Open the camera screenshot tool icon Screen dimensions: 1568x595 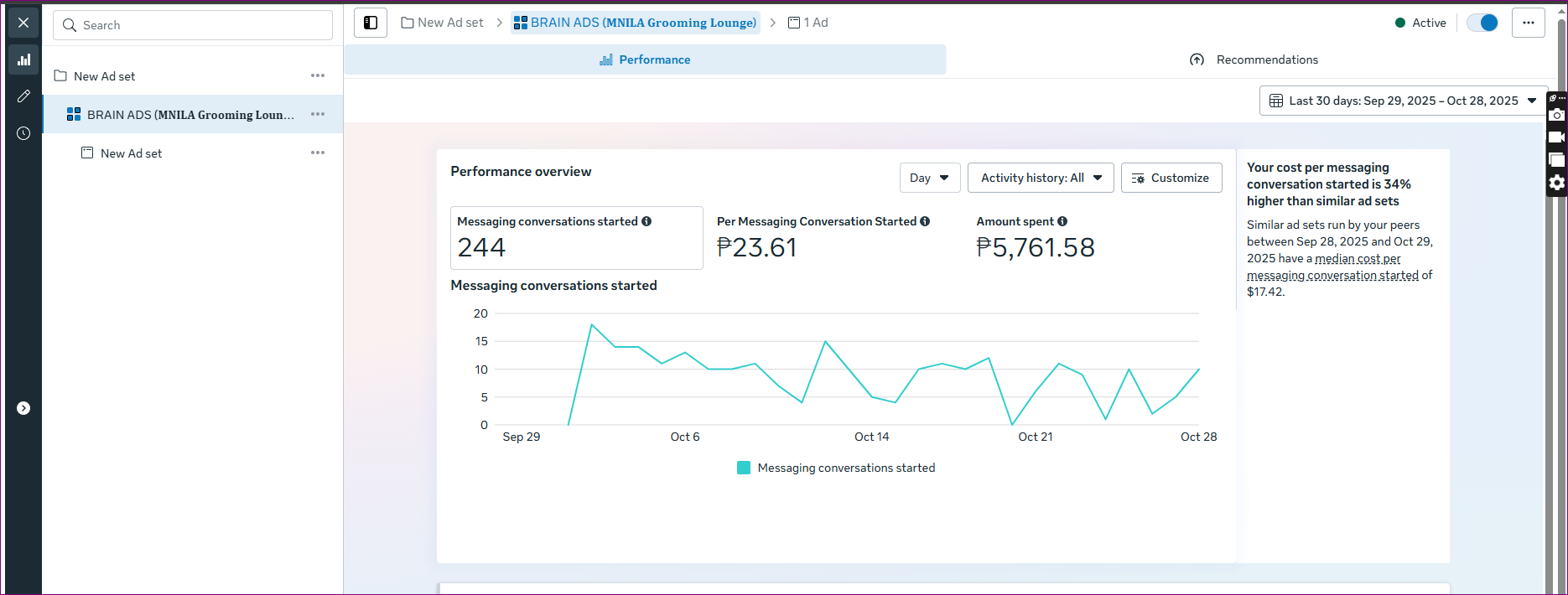tap(1556, 116)
